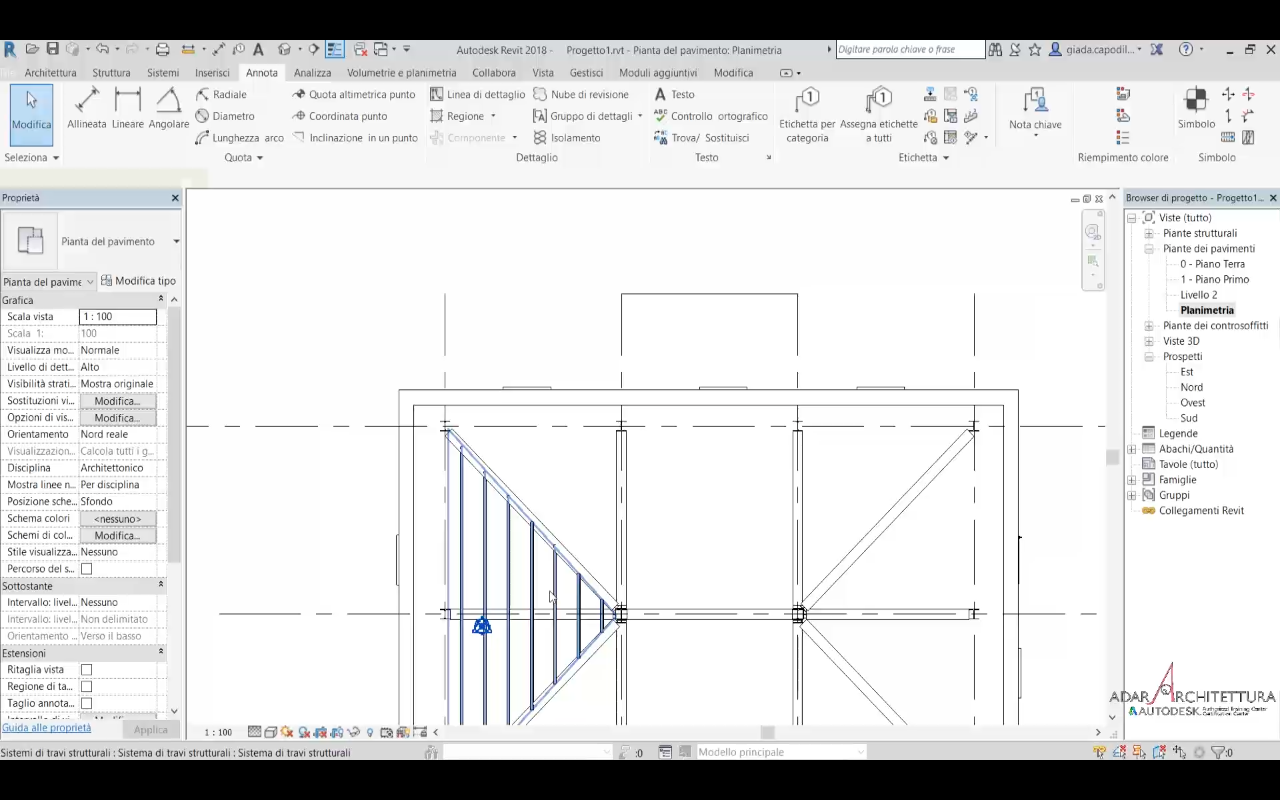Select the Allineata dimension tool
Image resolution: width=1280 pixels, height=800 pixels.
[x=87, y=108]
